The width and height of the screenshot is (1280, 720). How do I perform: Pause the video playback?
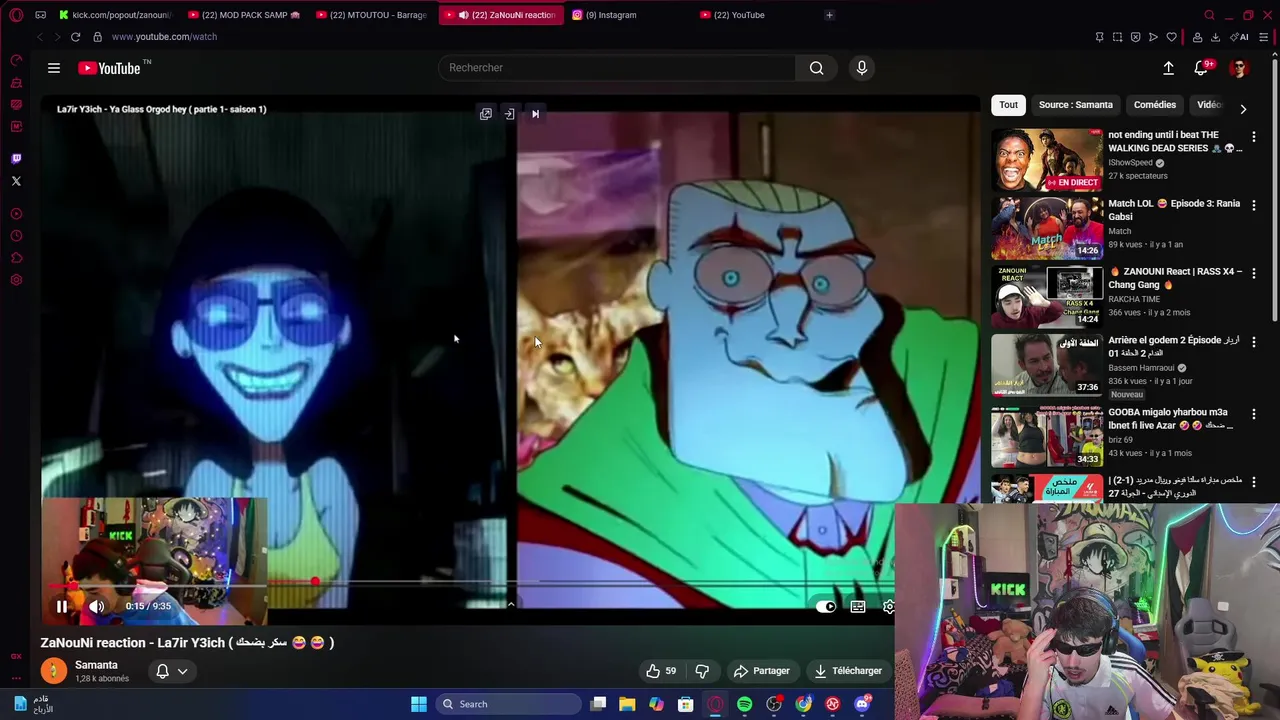62,606
